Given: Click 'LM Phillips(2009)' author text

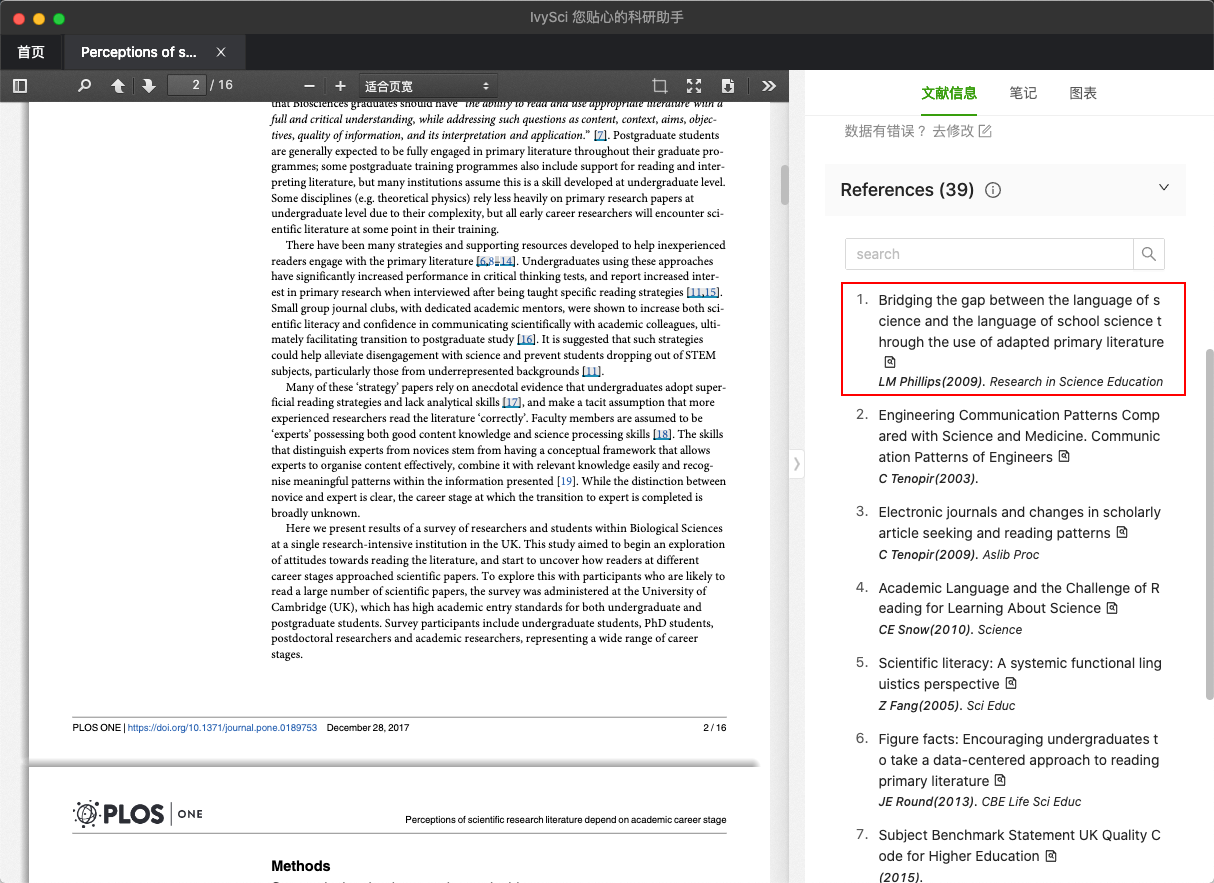Looking at the screenshot, I should [932, 381].
